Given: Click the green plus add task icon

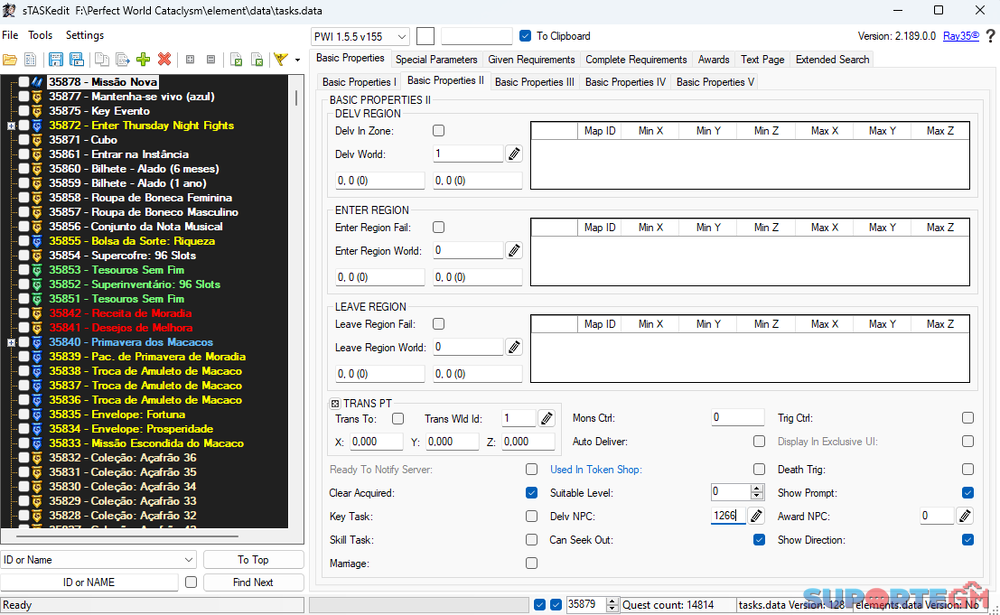Looking at the screenshot, I should pyautogui.click(x=143, y=60).
